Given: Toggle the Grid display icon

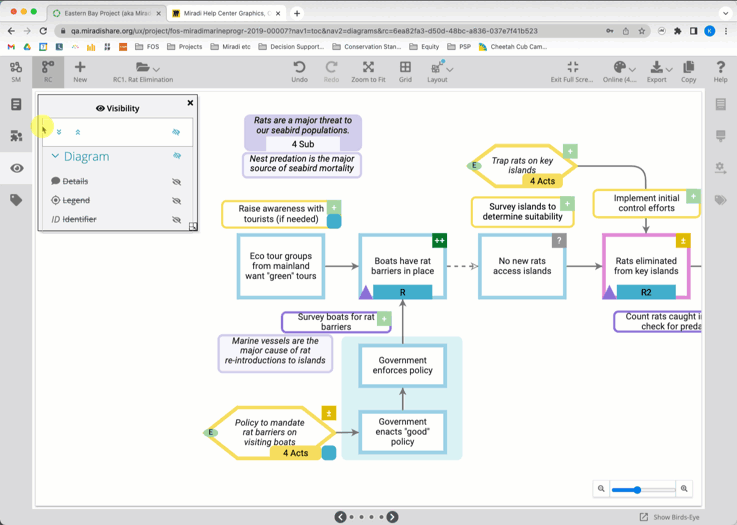Looking at the screenshot, I should click(405, 68).
